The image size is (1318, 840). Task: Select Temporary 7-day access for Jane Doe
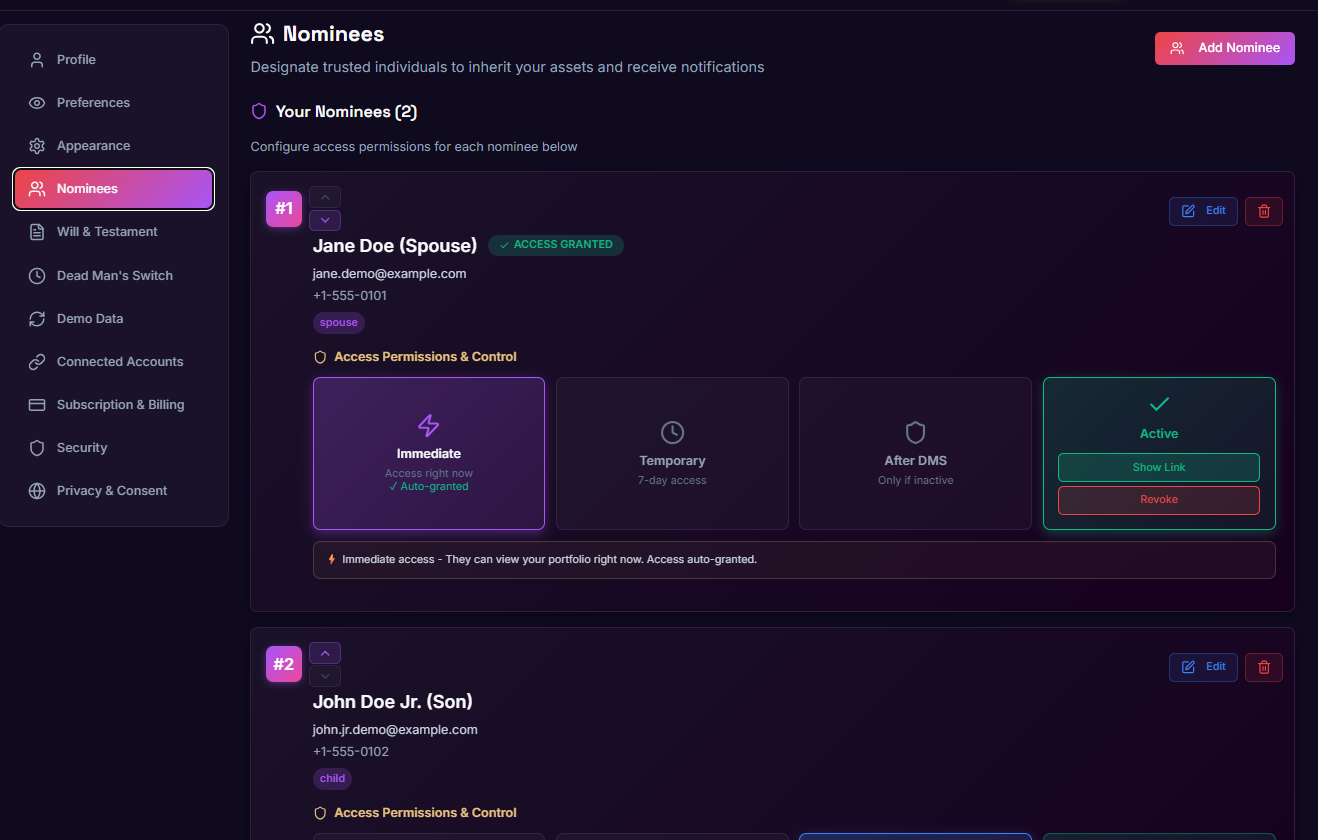point(671,453)
